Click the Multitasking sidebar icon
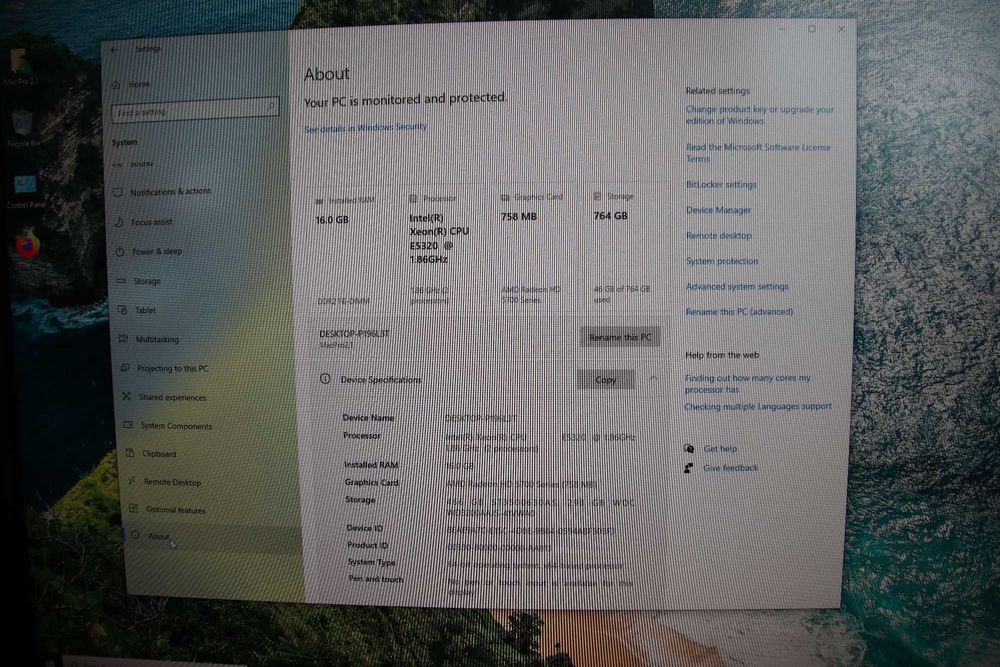The width and height of the screenshot is (1000, 667). (x=124, y=339)
